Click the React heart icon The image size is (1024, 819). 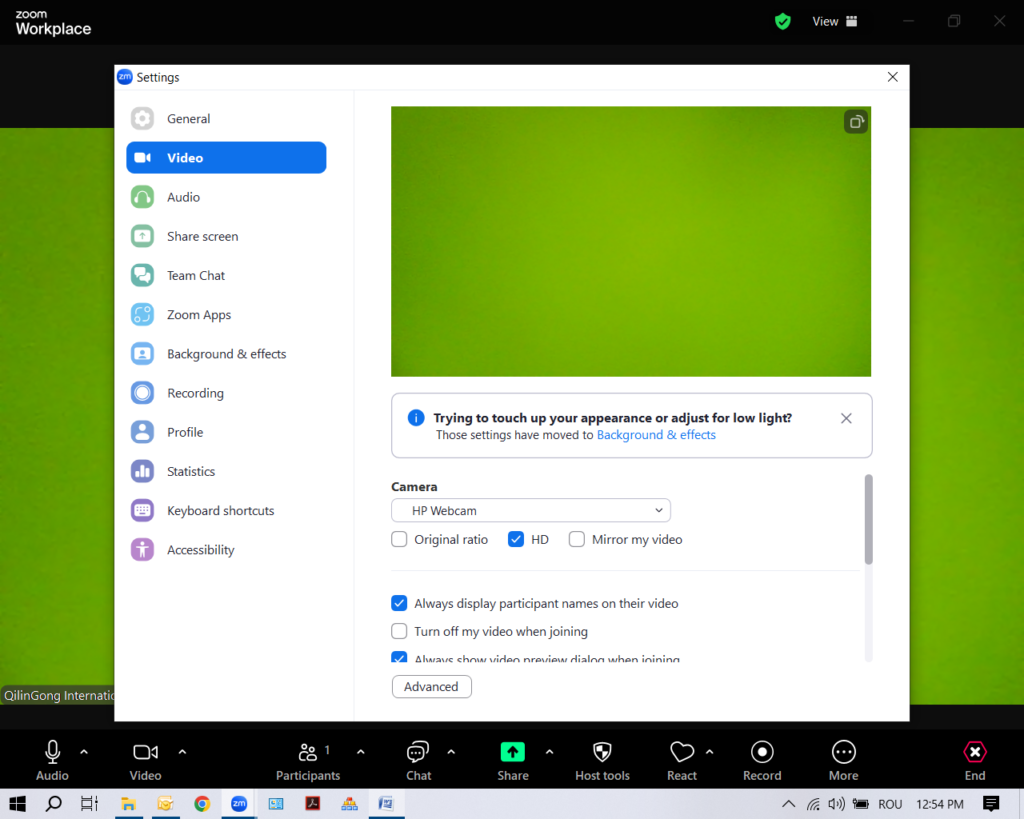682,752
